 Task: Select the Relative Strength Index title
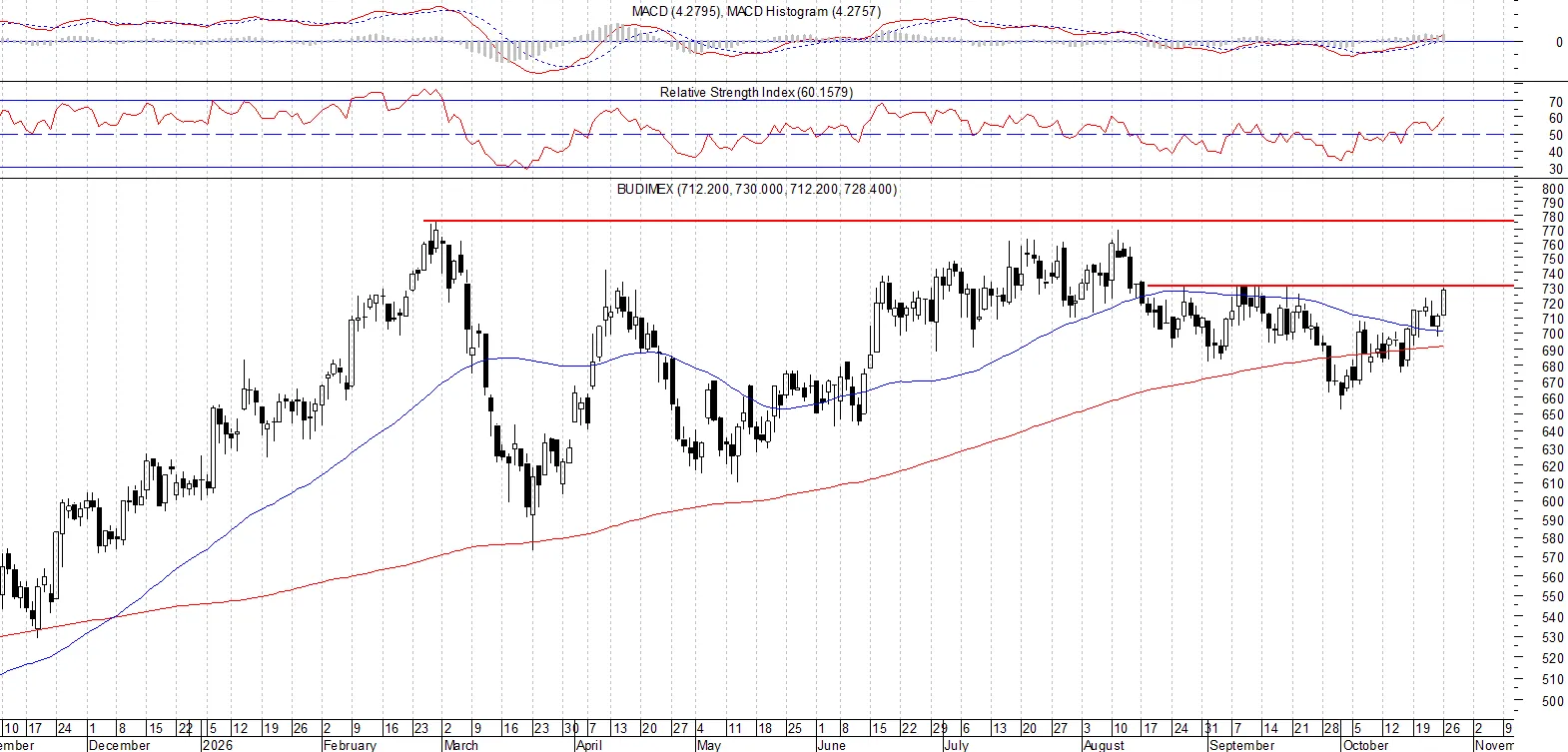(756, 93)
